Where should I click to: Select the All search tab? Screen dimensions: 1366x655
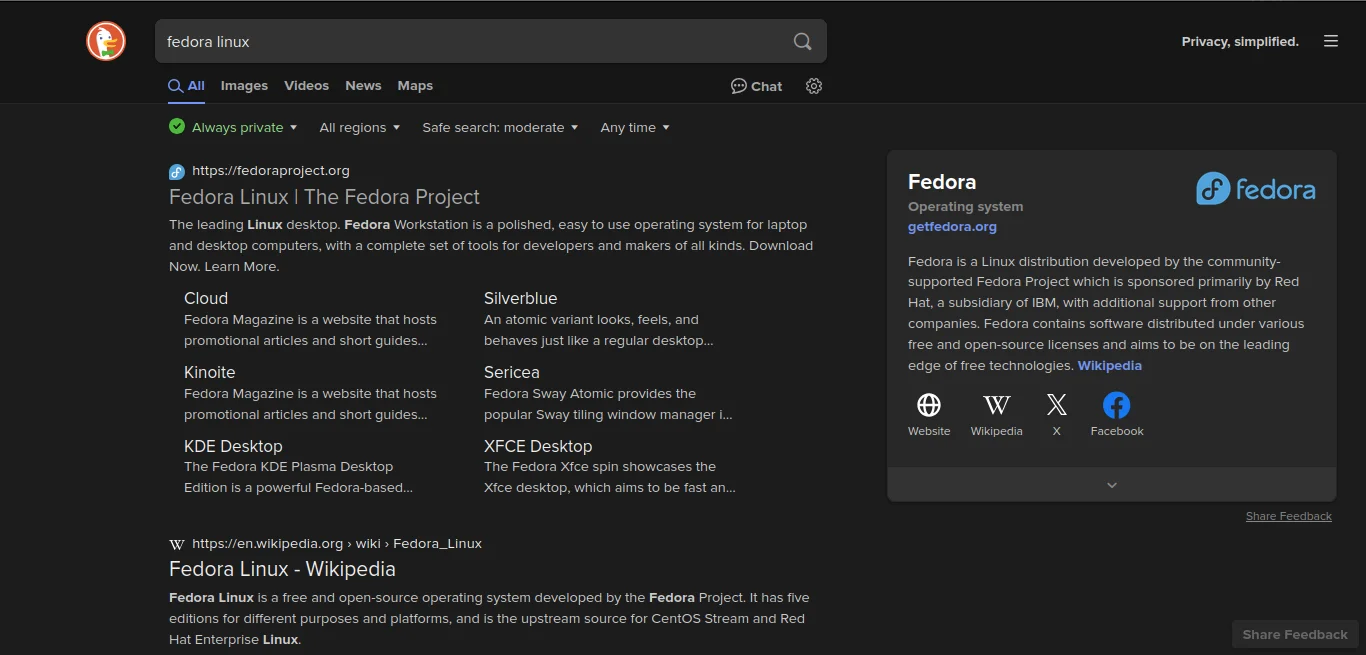pyautogui.click(x=187, y=86)
